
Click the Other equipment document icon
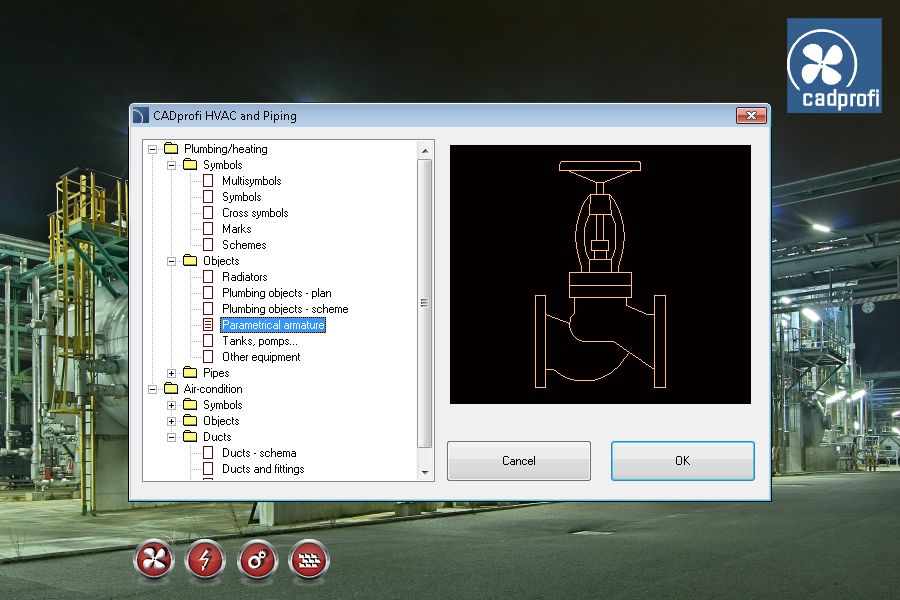point(208,357)
